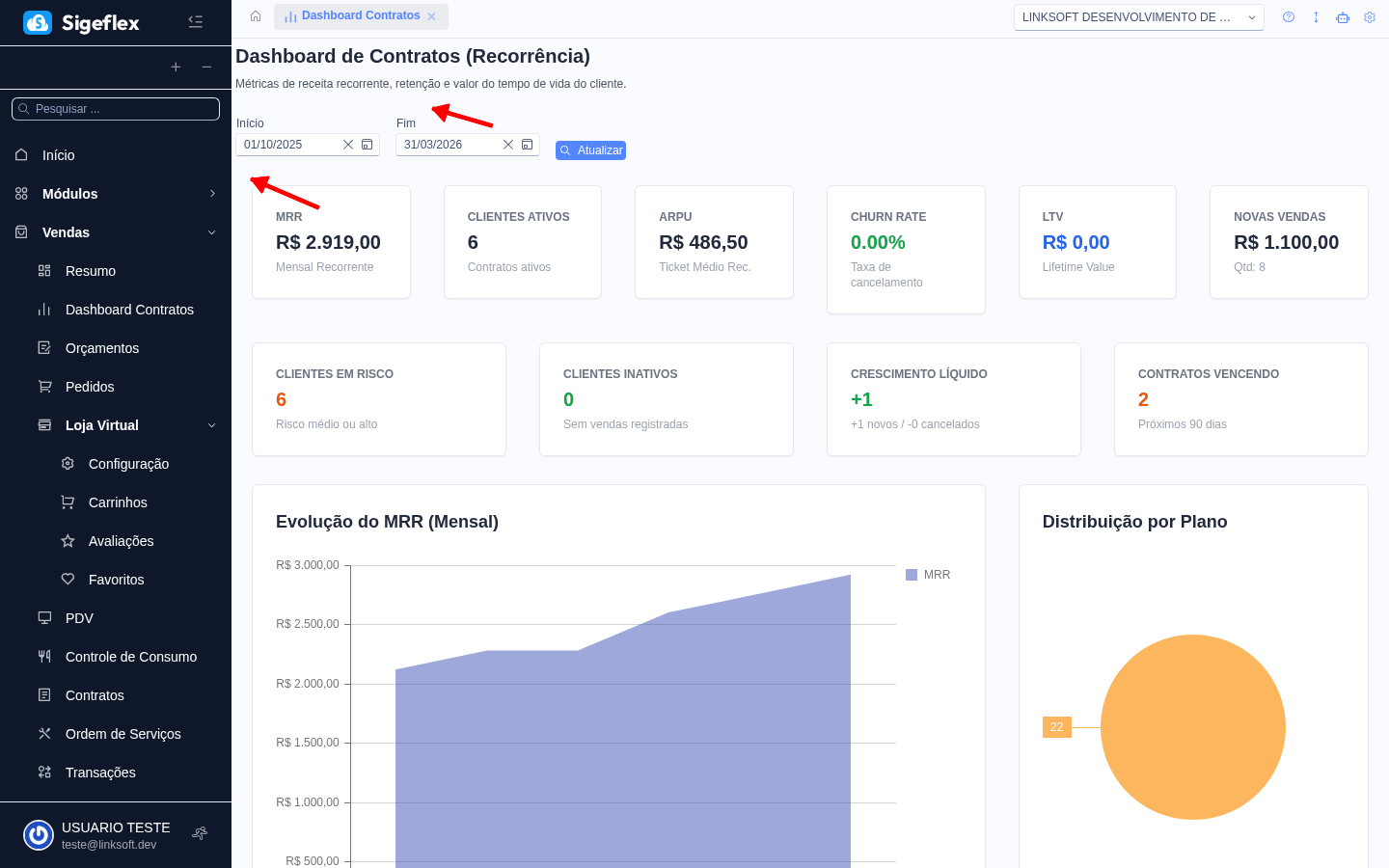Open the LINKSOFT DESENVOLVIMENTO company dropdown
The height and width of the screenshot is (868, 1389).
click(1138, 16)
